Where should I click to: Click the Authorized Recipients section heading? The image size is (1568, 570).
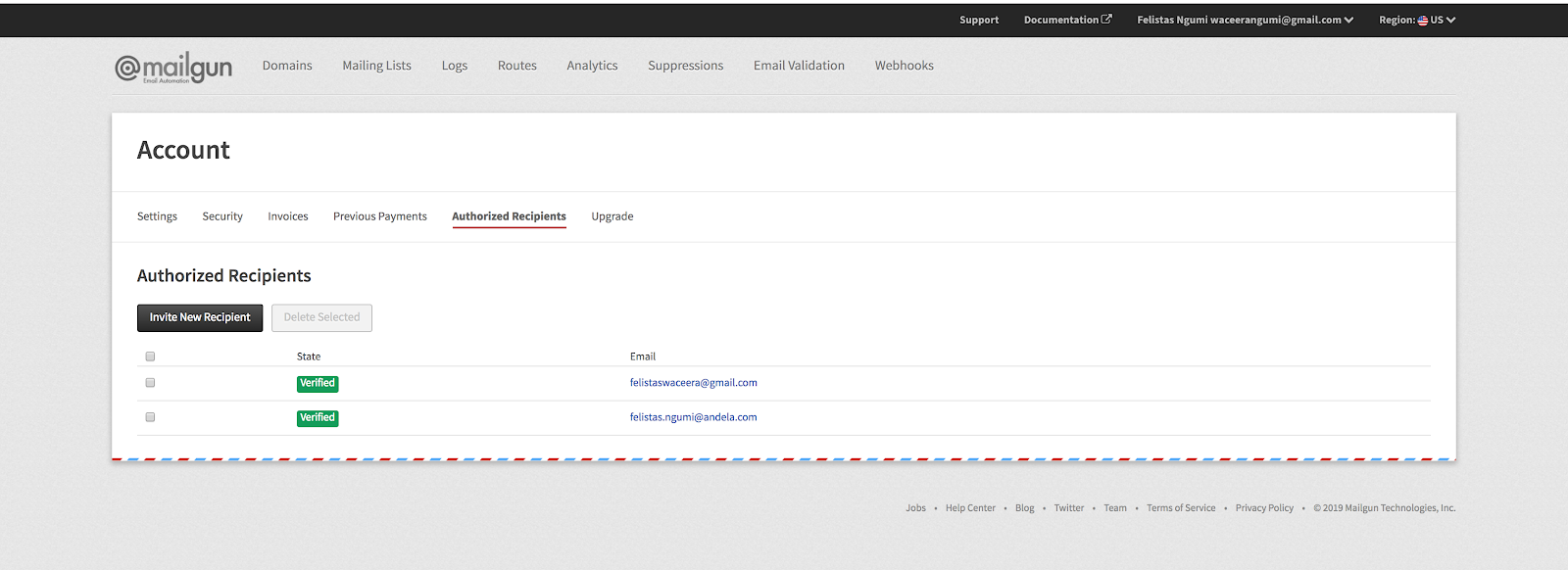(x=223, y=276)
